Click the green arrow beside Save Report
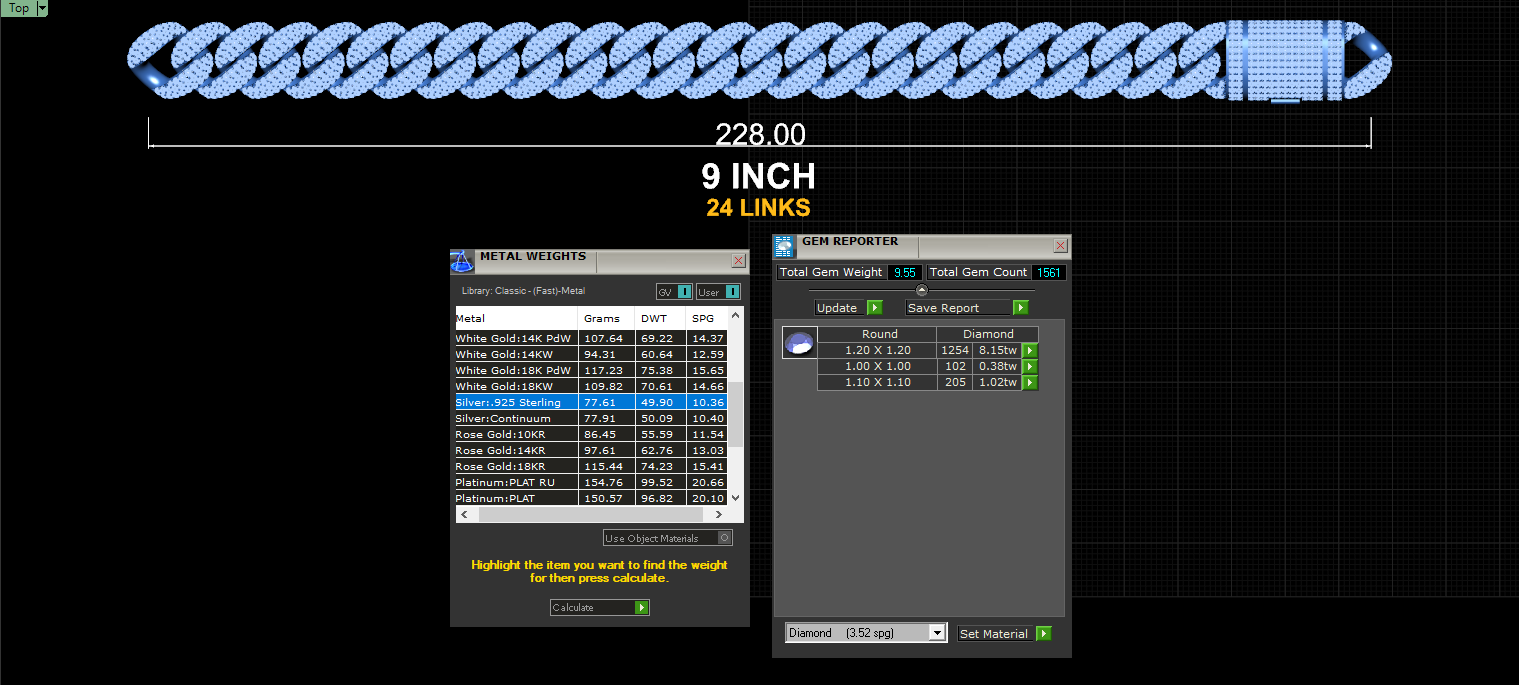Viewport: 1519px width, 685px height. [1020, 308]
